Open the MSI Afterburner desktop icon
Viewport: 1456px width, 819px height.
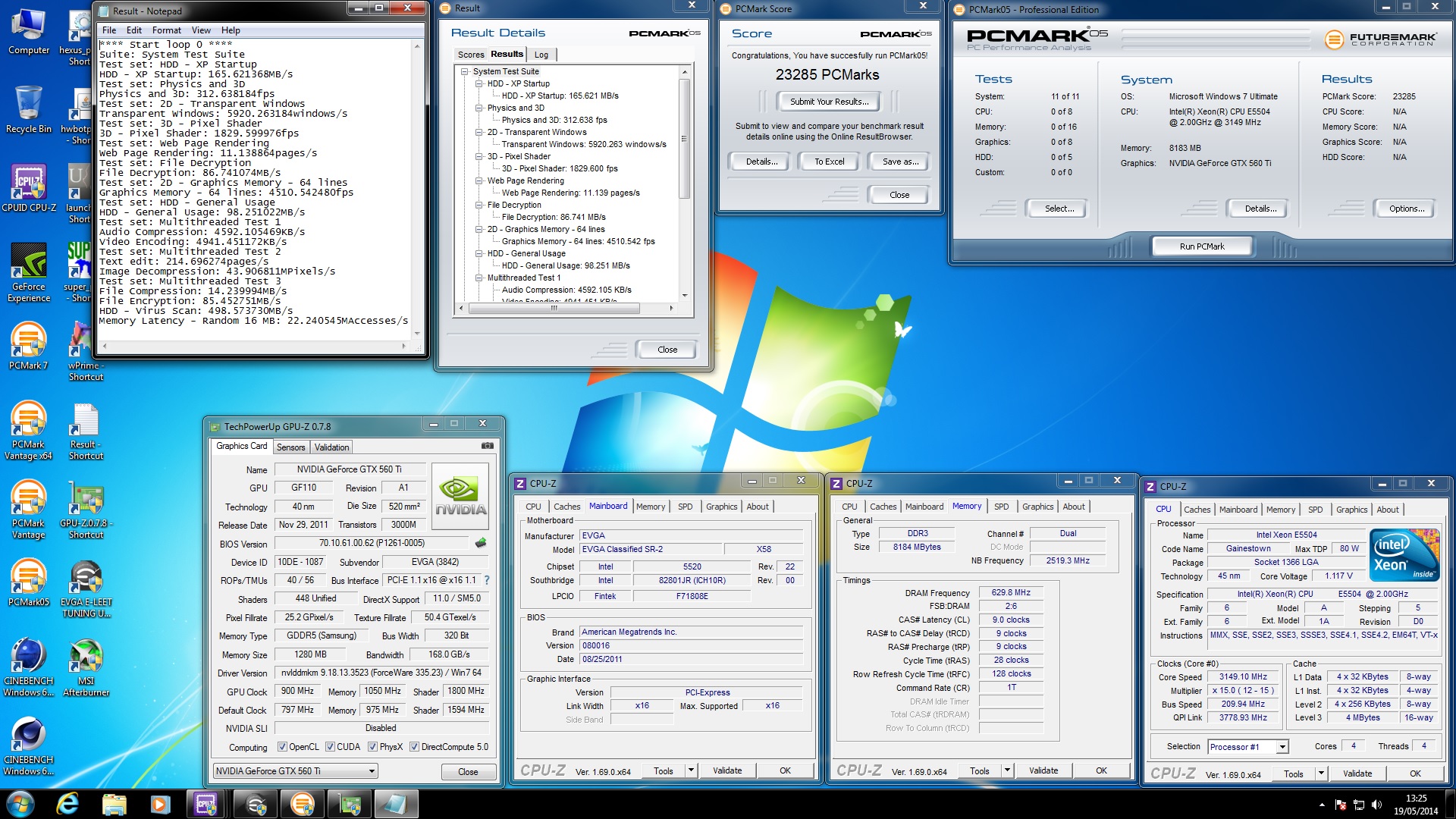(86, 667)
